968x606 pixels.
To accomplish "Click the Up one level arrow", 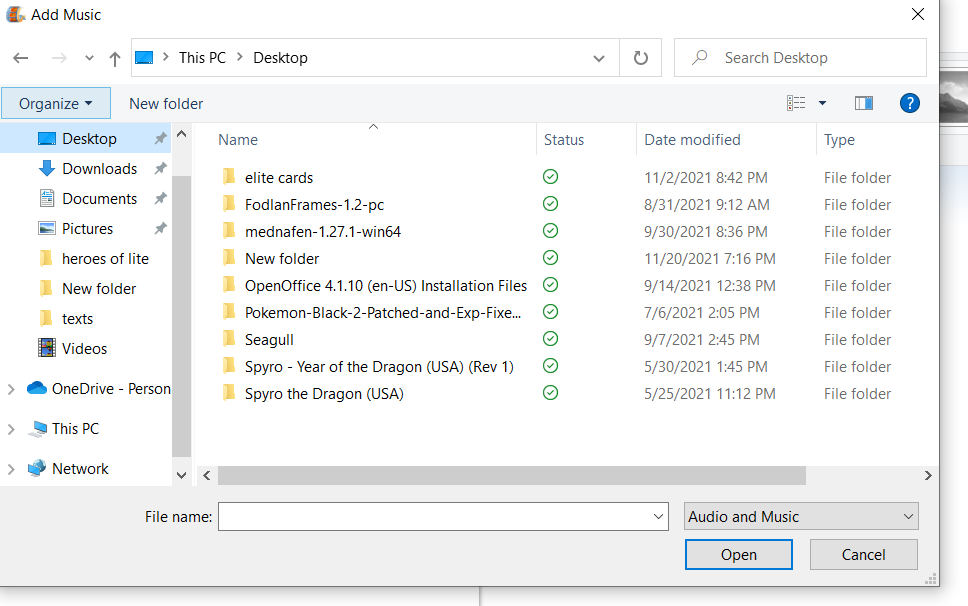I will tap(115, 59).
